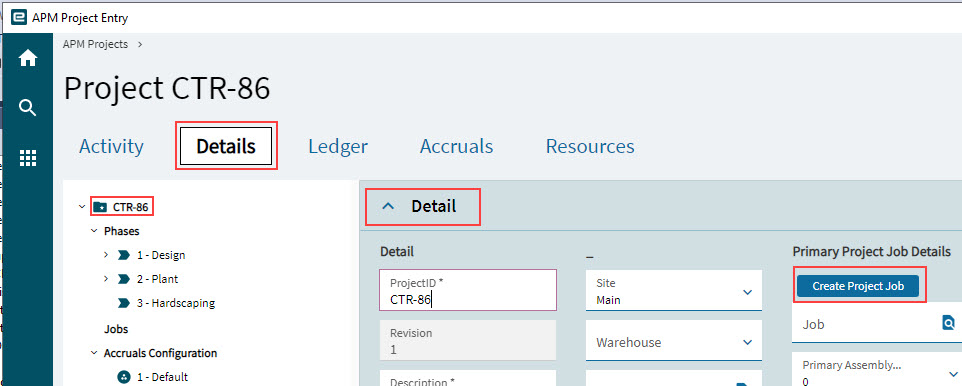Switch to the Ledger tab
The image size is (962, 386).
tap(338, 147)
